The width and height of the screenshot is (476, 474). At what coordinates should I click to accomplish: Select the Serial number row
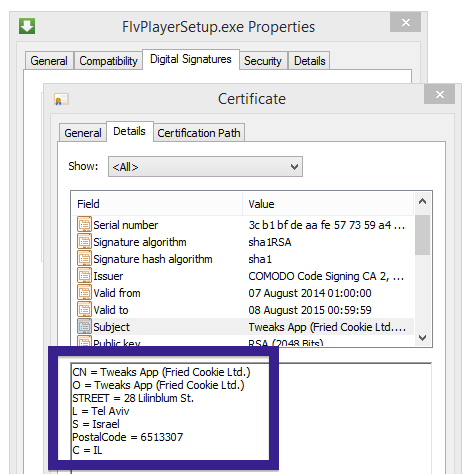pos(243,225)
